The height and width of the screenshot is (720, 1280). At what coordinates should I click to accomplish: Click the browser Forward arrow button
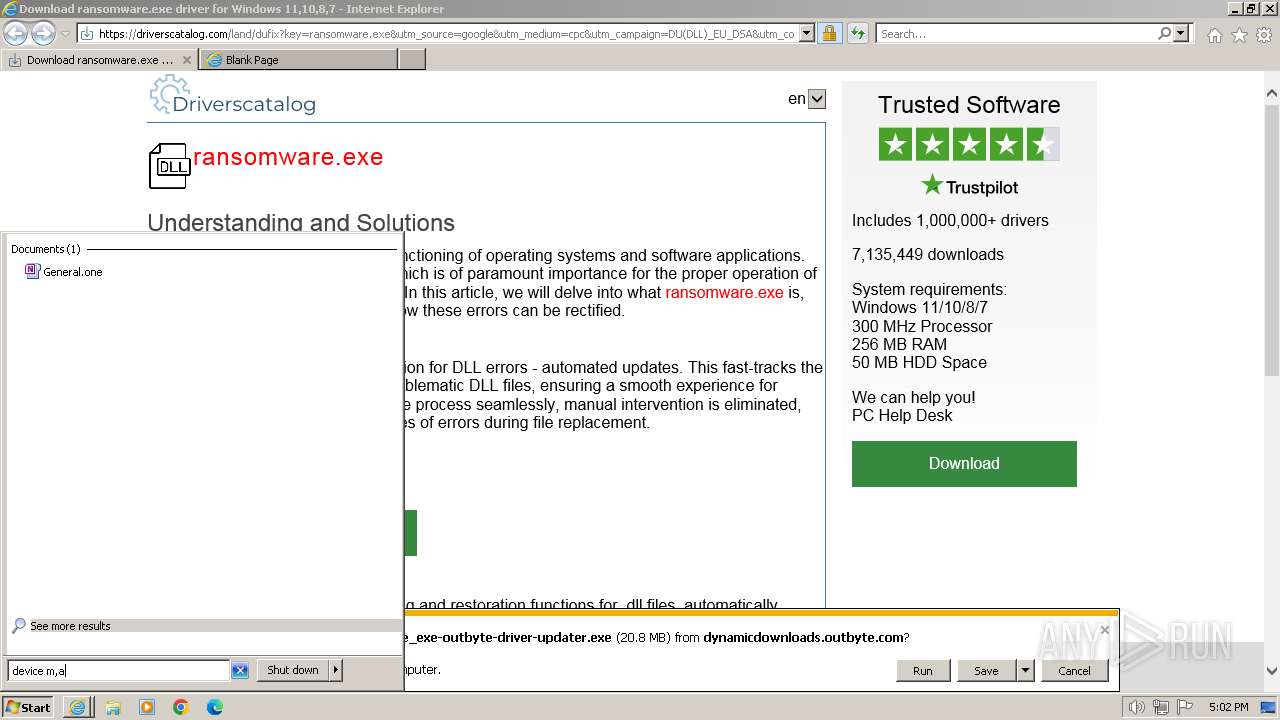point(43,33)
